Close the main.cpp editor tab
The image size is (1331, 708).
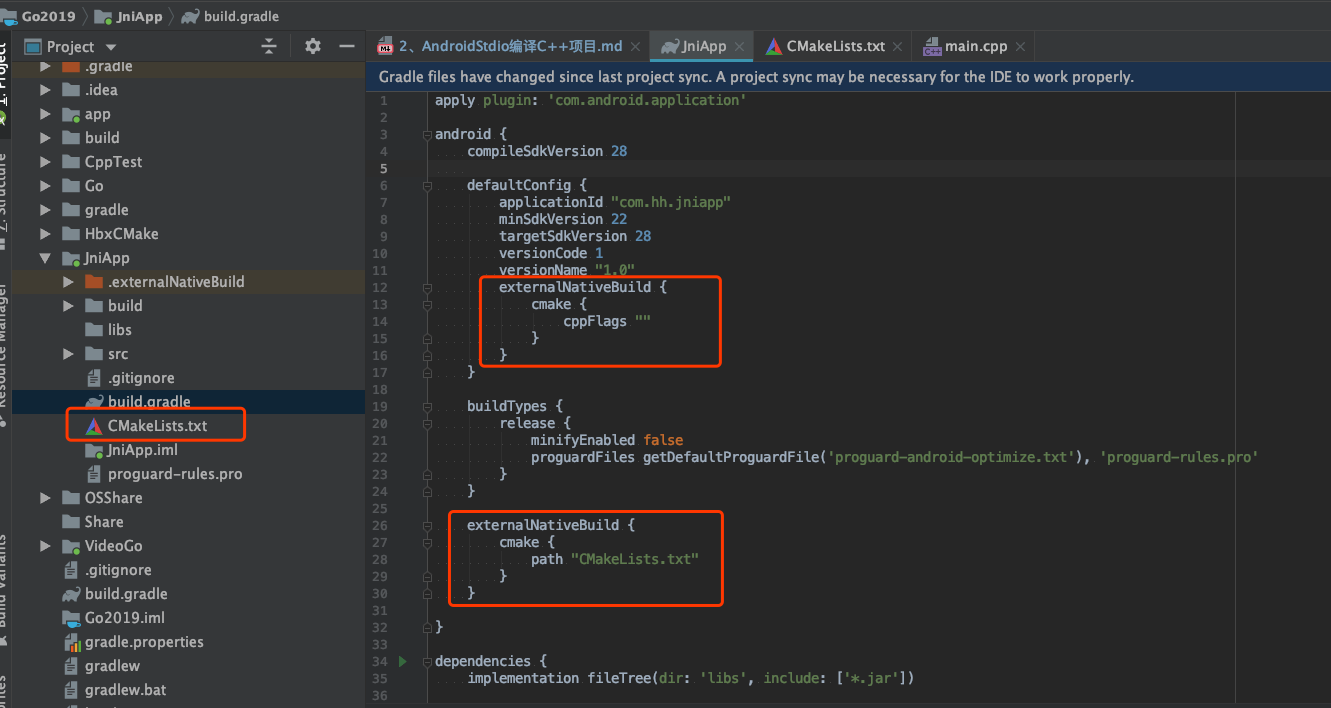coord(1019,46)
